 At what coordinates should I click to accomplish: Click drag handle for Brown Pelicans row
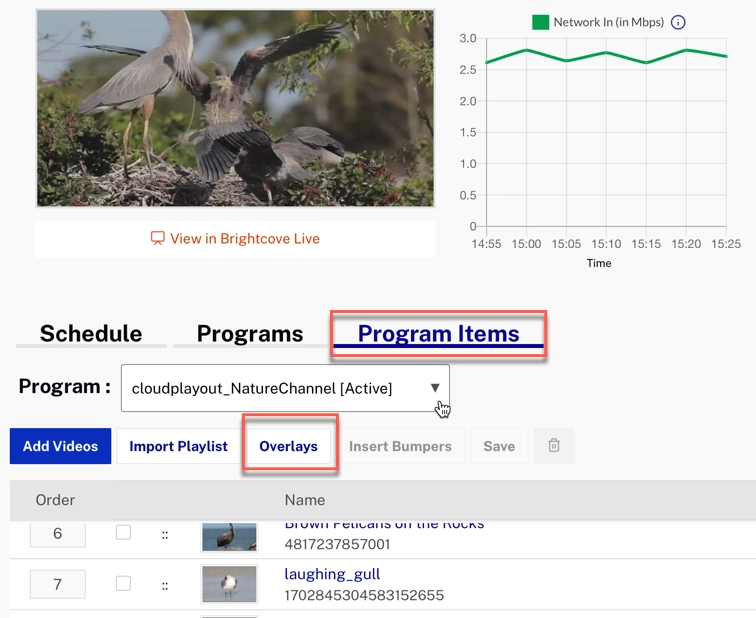pos(165,535)
